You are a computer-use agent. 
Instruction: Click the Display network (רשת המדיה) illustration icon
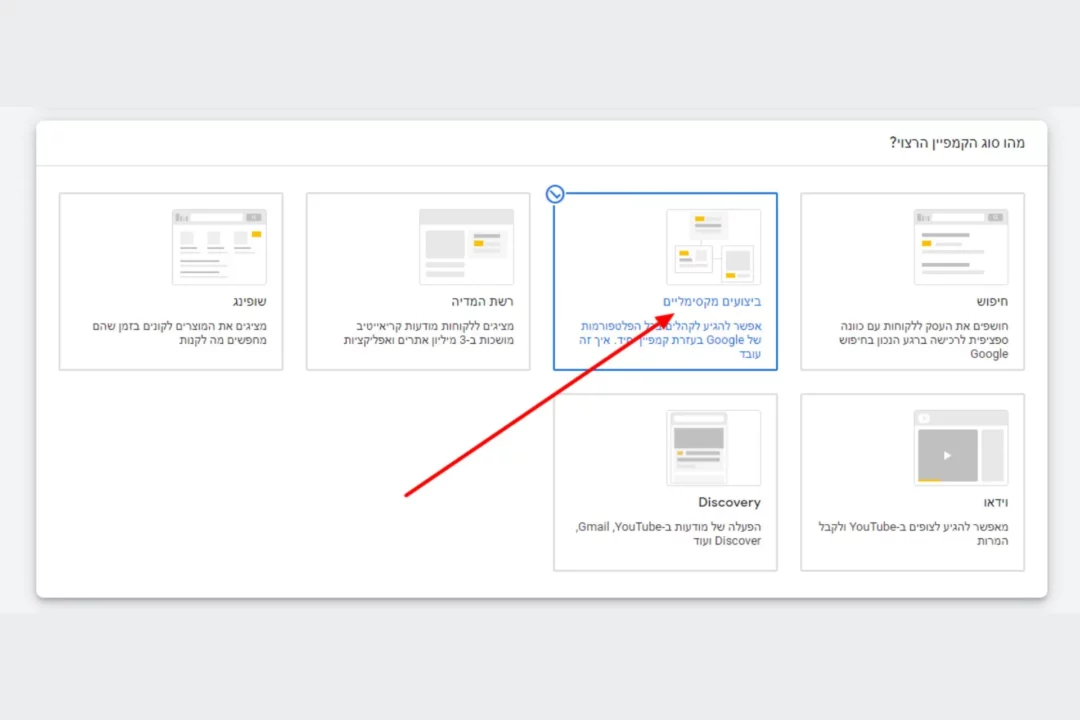tap(466, 246)
